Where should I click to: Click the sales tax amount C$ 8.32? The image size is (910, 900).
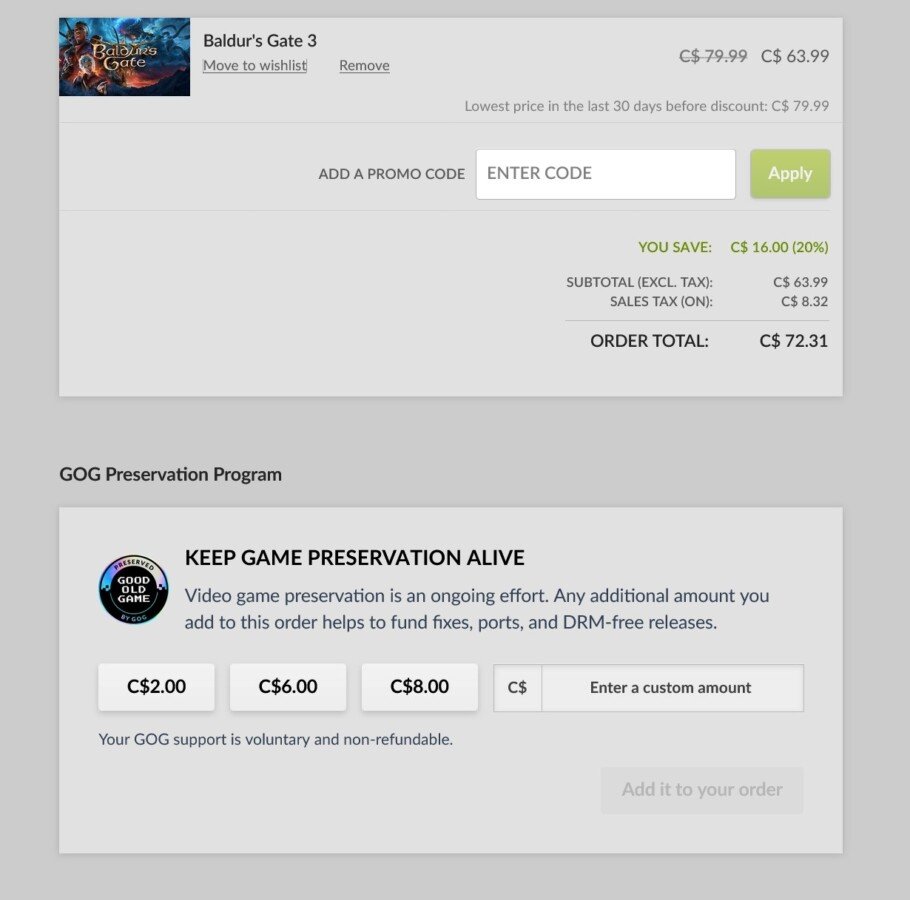[804, 301]
